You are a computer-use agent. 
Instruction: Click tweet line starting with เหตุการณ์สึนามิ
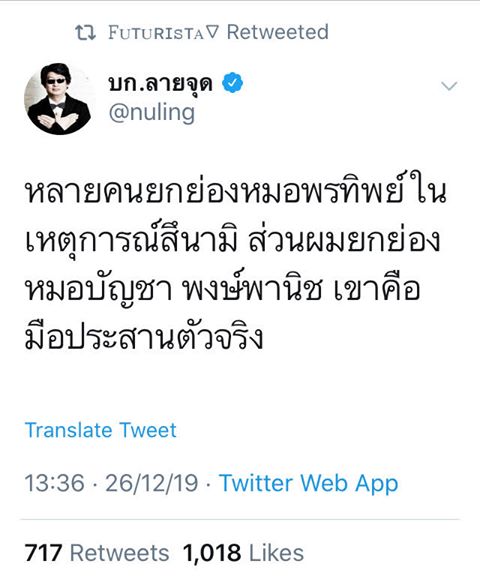(x=233, y=240)
